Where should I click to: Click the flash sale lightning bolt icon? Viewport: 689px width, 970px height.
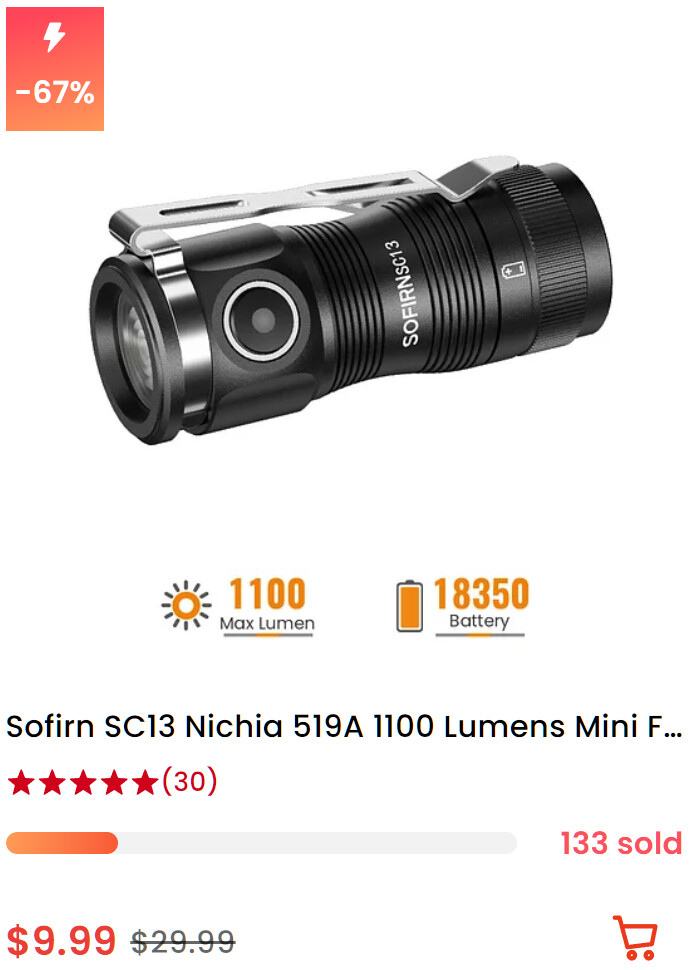tap(54, 37)
